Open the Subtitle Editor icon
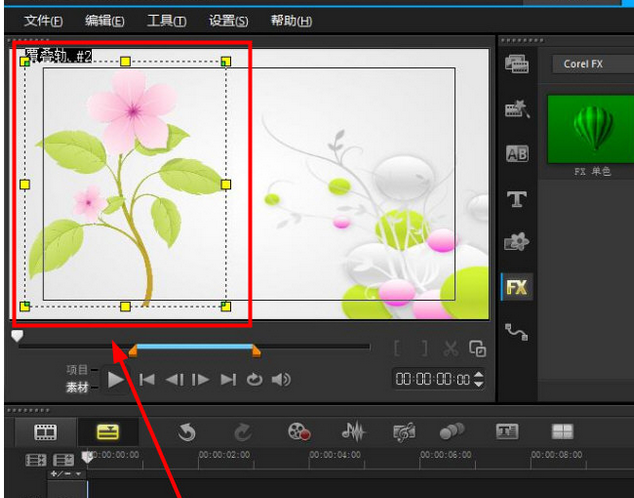Image resolution: width=634 pixels, height=498 pixels. pyautogui.click(x=507, y=431)
